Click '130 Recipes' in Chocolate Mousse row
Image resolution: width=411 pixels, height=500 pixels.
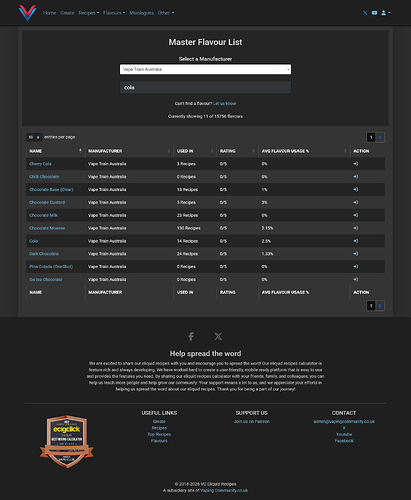tap(189, 228)
